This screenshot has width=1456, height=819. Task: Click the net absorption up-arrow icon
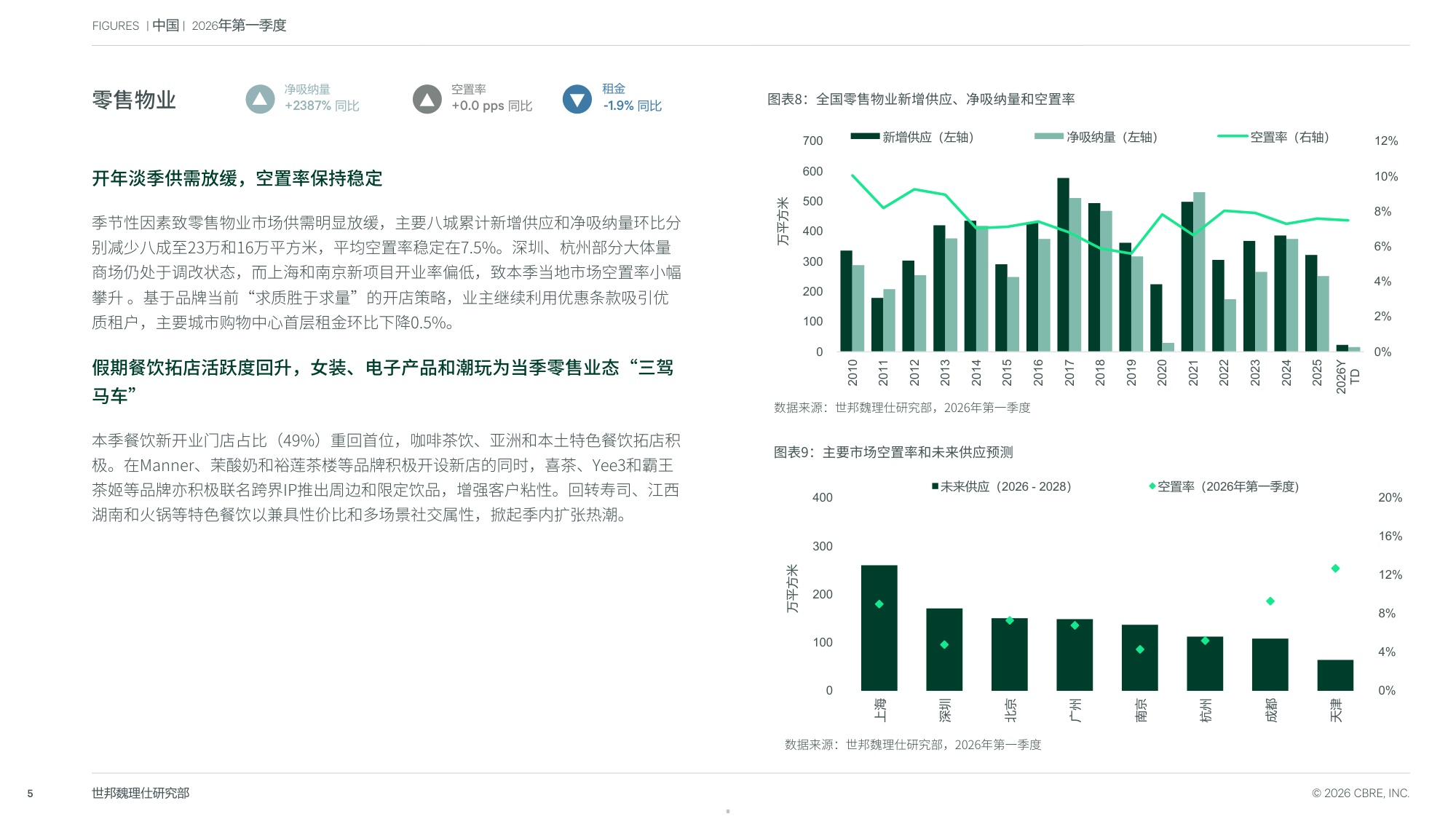pyautogui.click(x=260, y=99)
